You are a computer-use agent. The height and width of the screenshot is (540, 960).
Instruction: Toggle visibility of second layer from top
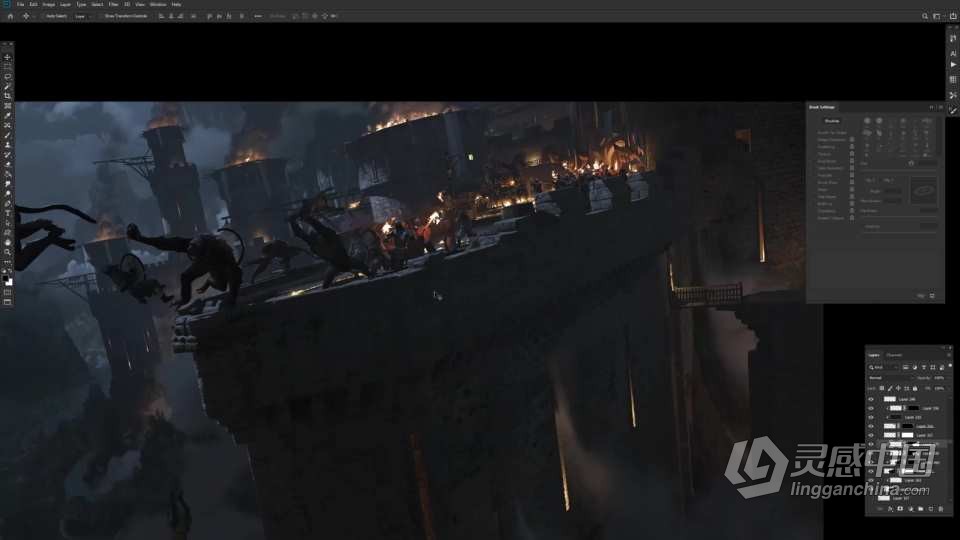click(x=871, y=408)
